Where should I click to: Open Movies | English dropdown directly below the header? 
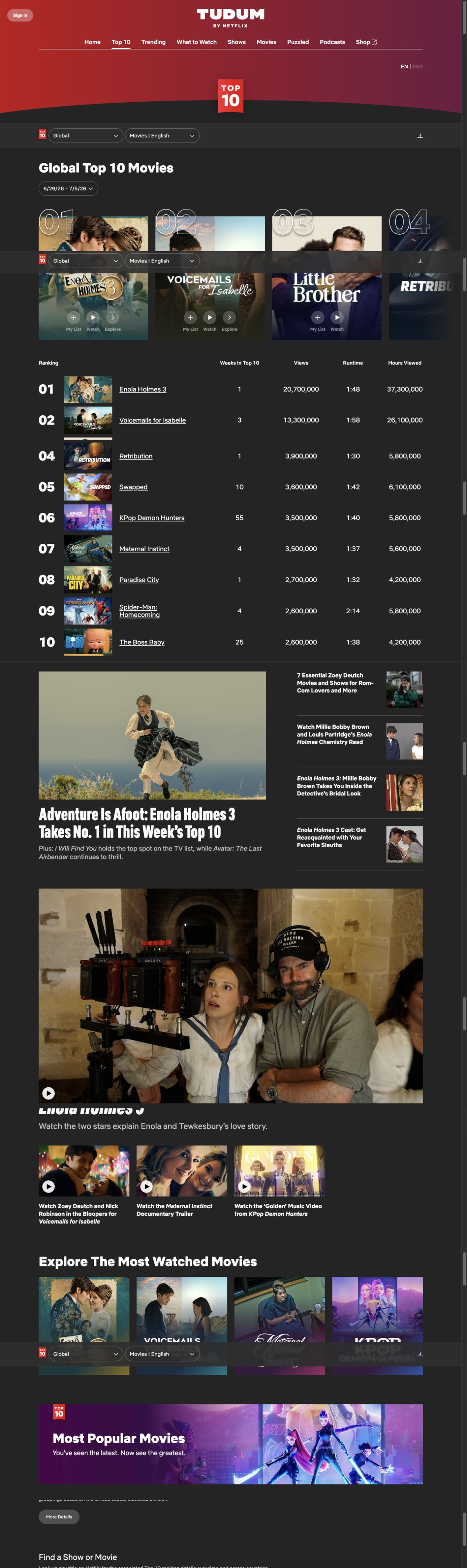[162, 136]
